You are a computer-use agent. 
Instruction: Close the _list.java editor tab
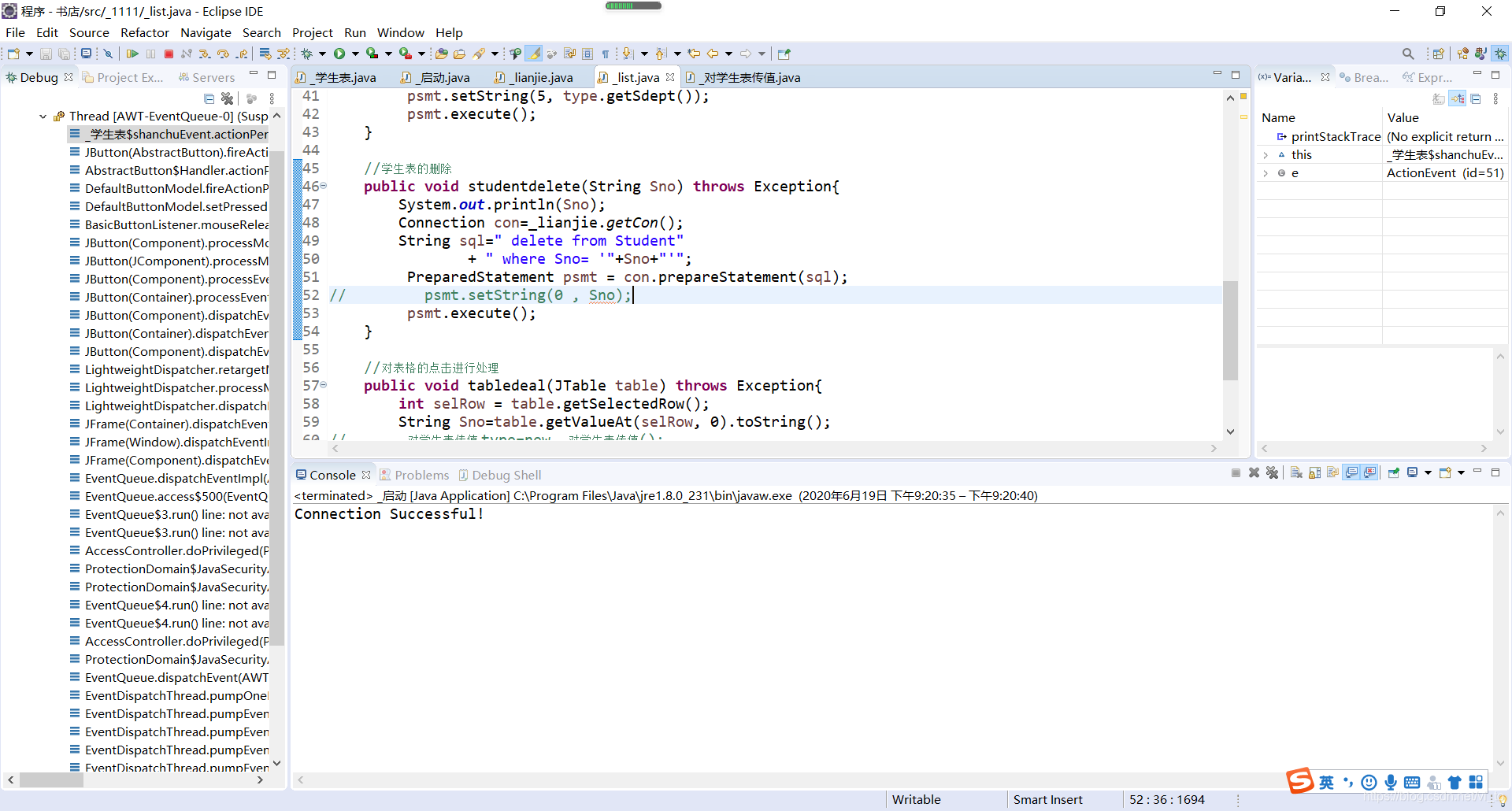pyautogui.click(x=670, y=77)
